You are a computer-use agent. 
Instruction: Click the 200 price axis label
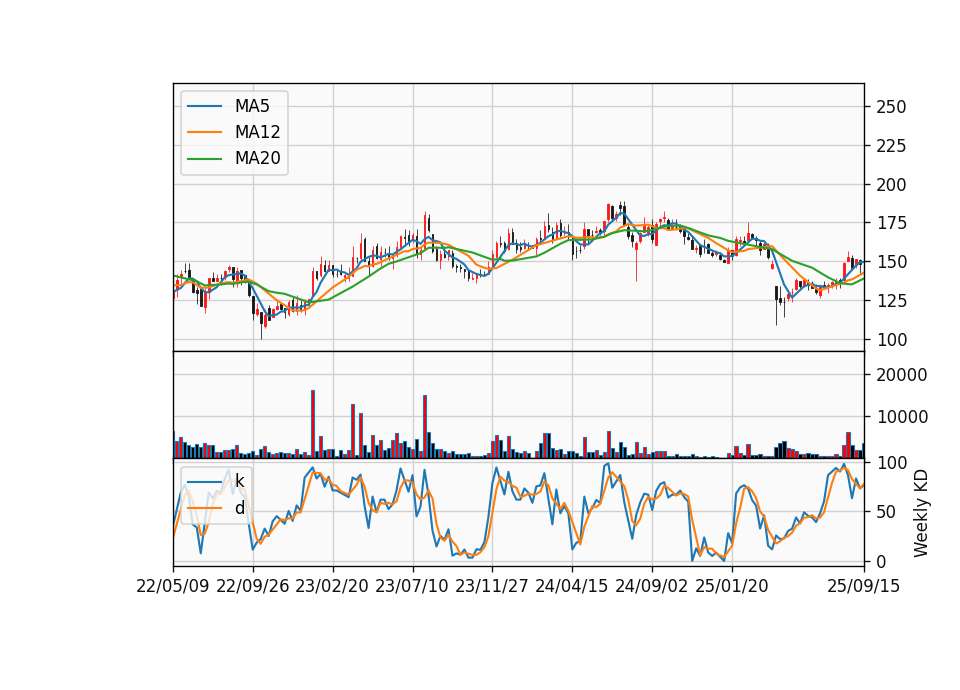(x=891, y=185)
